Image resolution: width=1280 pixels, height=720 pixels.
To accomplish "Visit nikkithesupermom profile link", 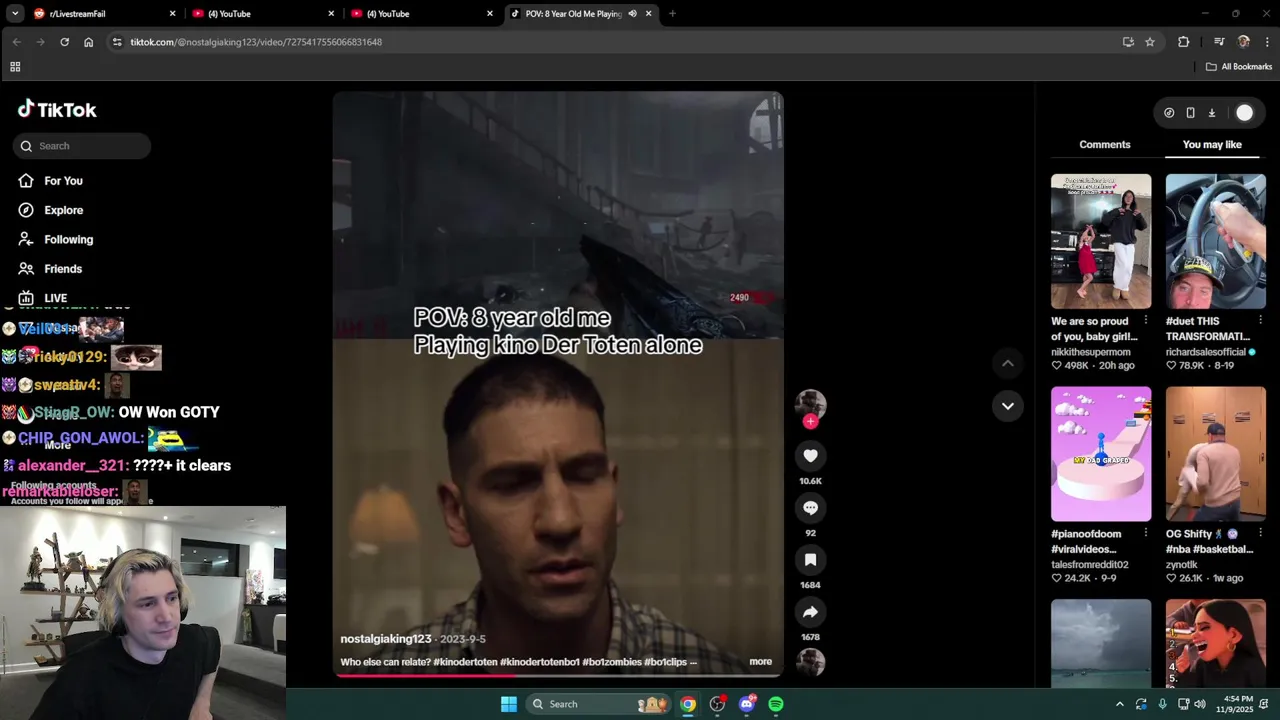I will tap(1091, 352).
